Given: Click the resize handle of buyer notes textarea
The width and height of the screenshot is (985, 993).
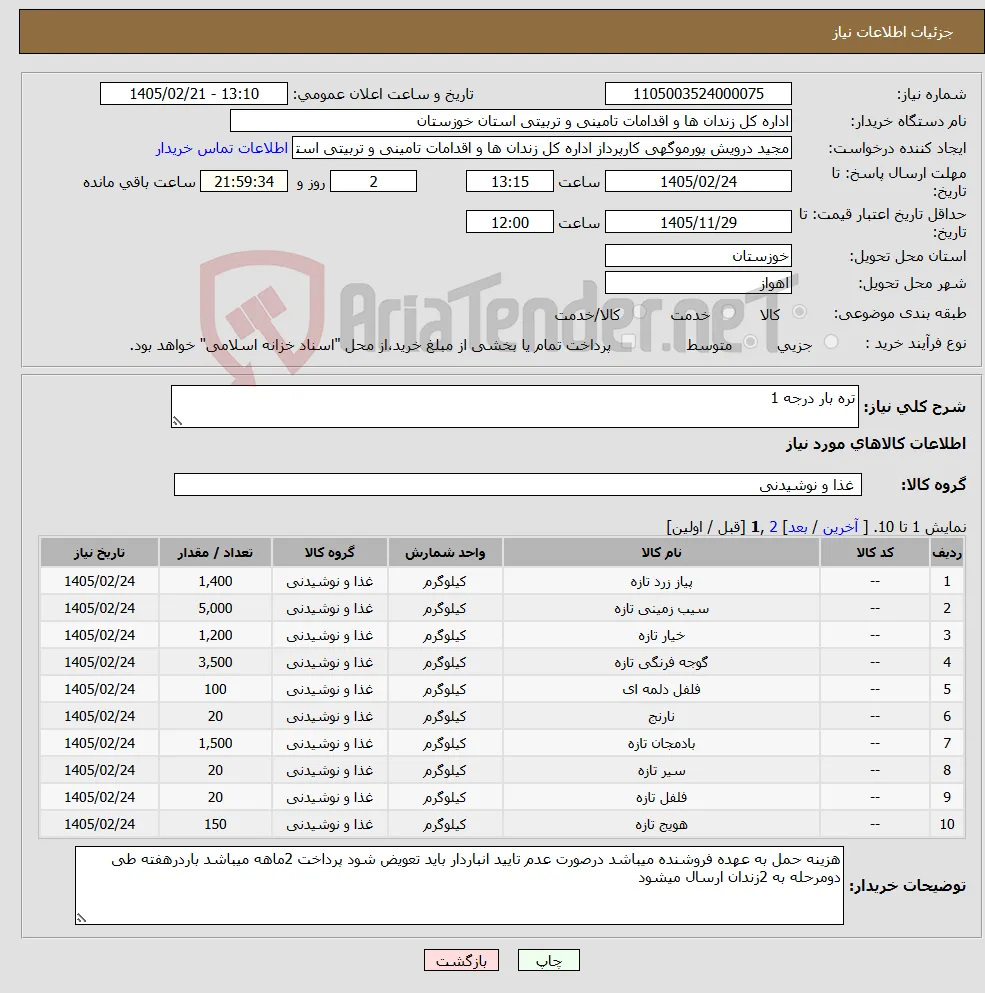Looking at the screenshot, I should (81, 918).
